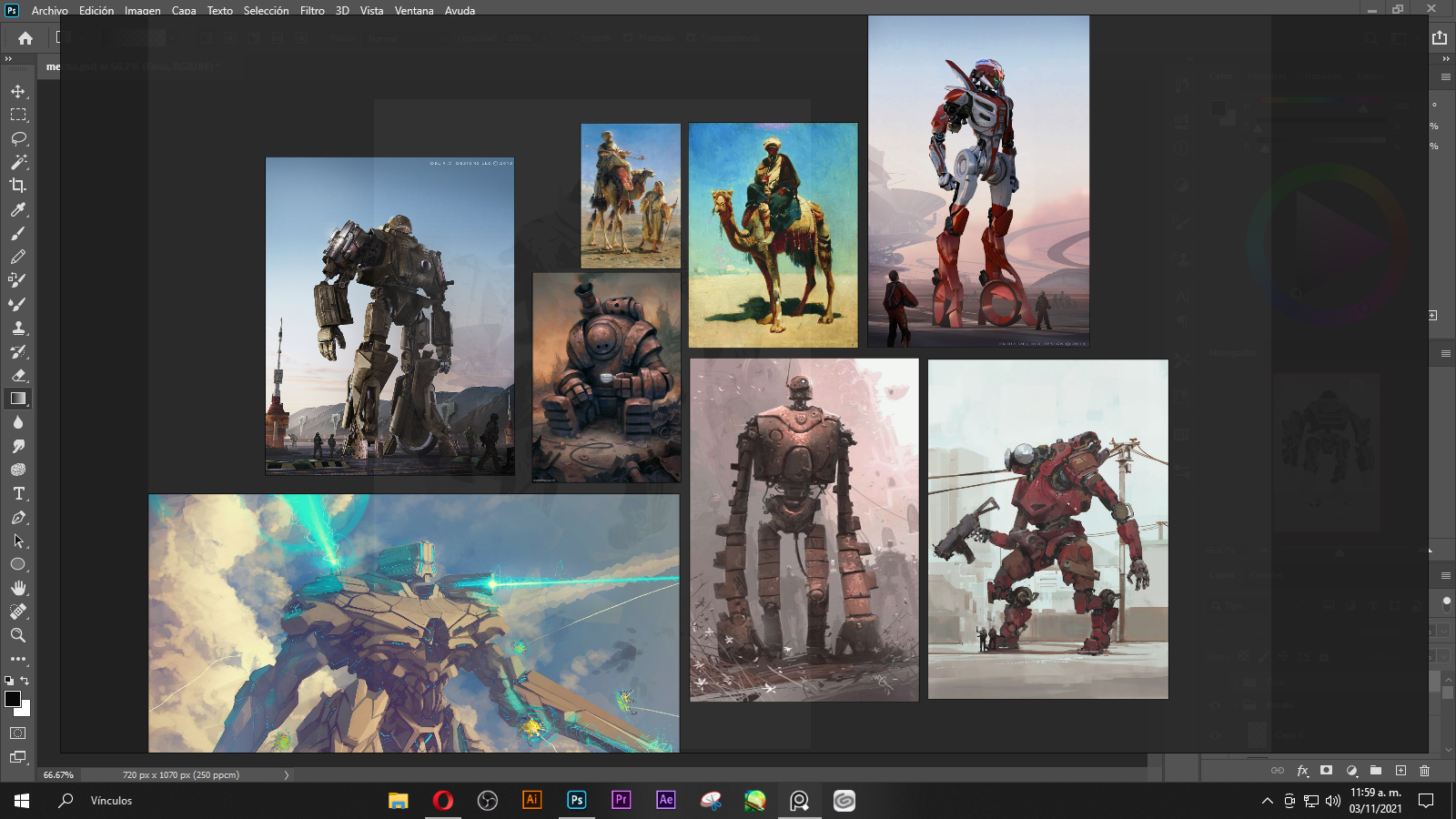The image size is (1456, 819).
Task: Open the Filtro menu
Action: [x=312, y=11]
